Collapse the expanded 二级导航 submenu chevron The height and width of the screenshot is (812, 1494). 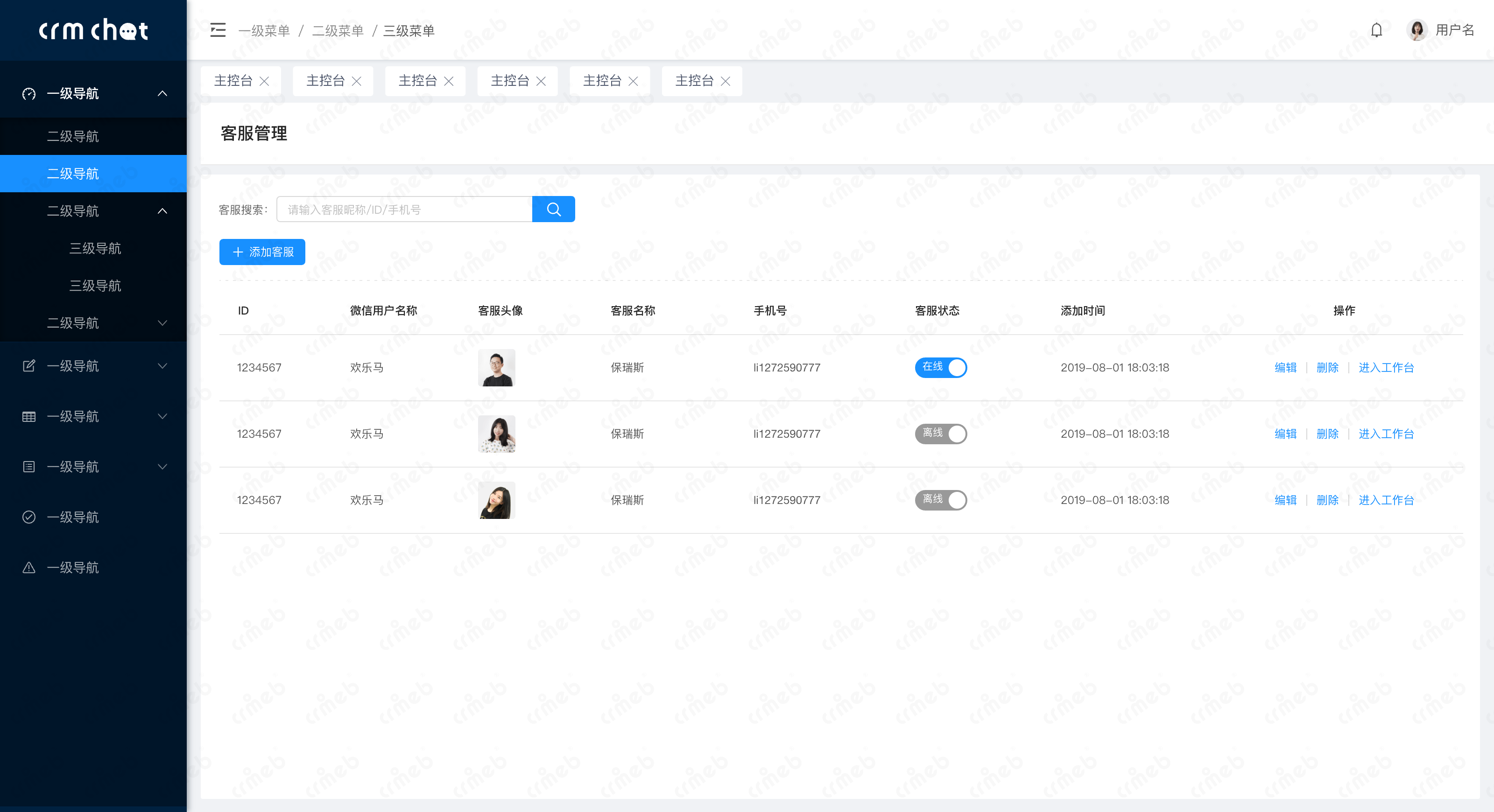pos(162,211)
